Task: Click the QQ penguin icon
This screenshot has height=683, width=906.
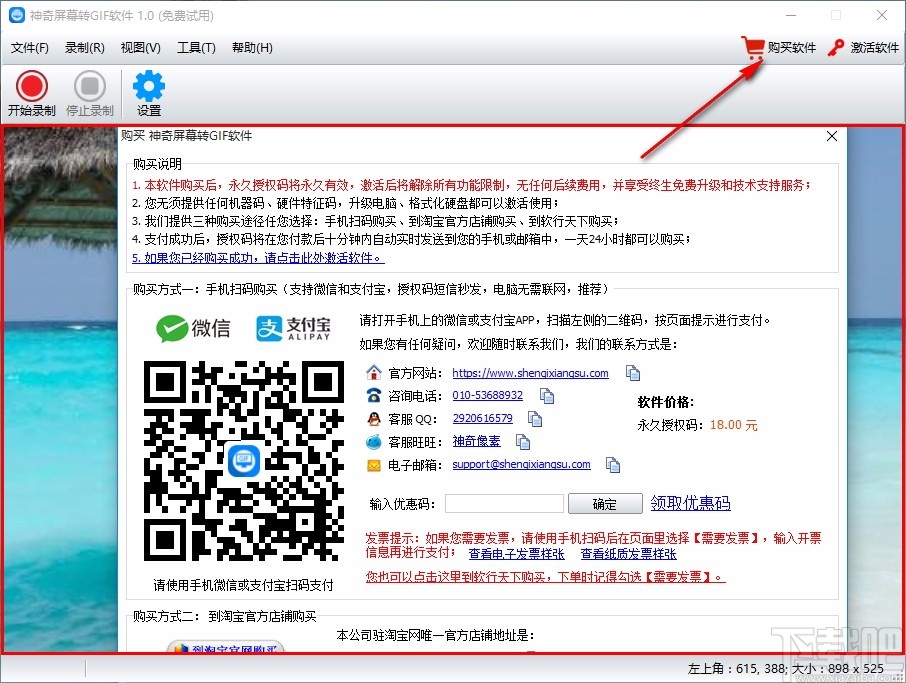Action: 374,419
